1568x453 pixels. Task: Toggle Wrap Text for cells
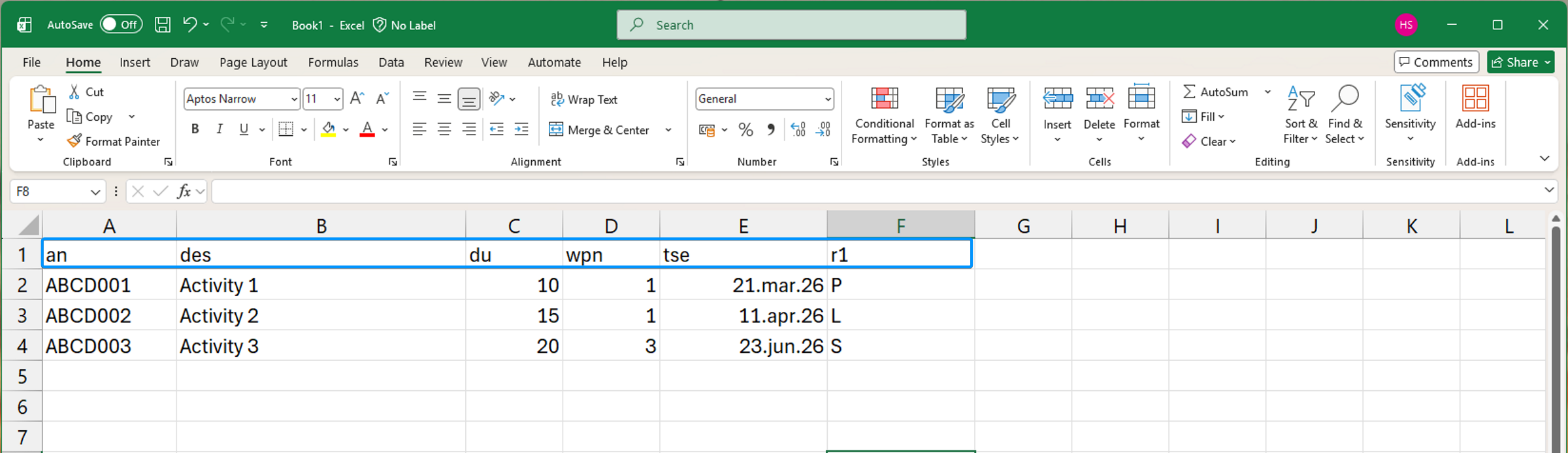tap(583, 99)
